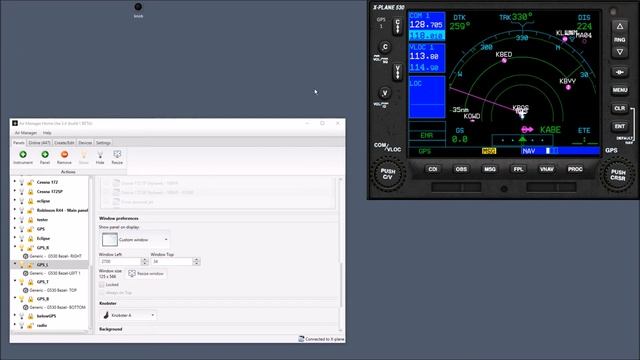Click the range down triangle on GPS
The height and width of the screenshot is (360, 640).
[620, 52]
